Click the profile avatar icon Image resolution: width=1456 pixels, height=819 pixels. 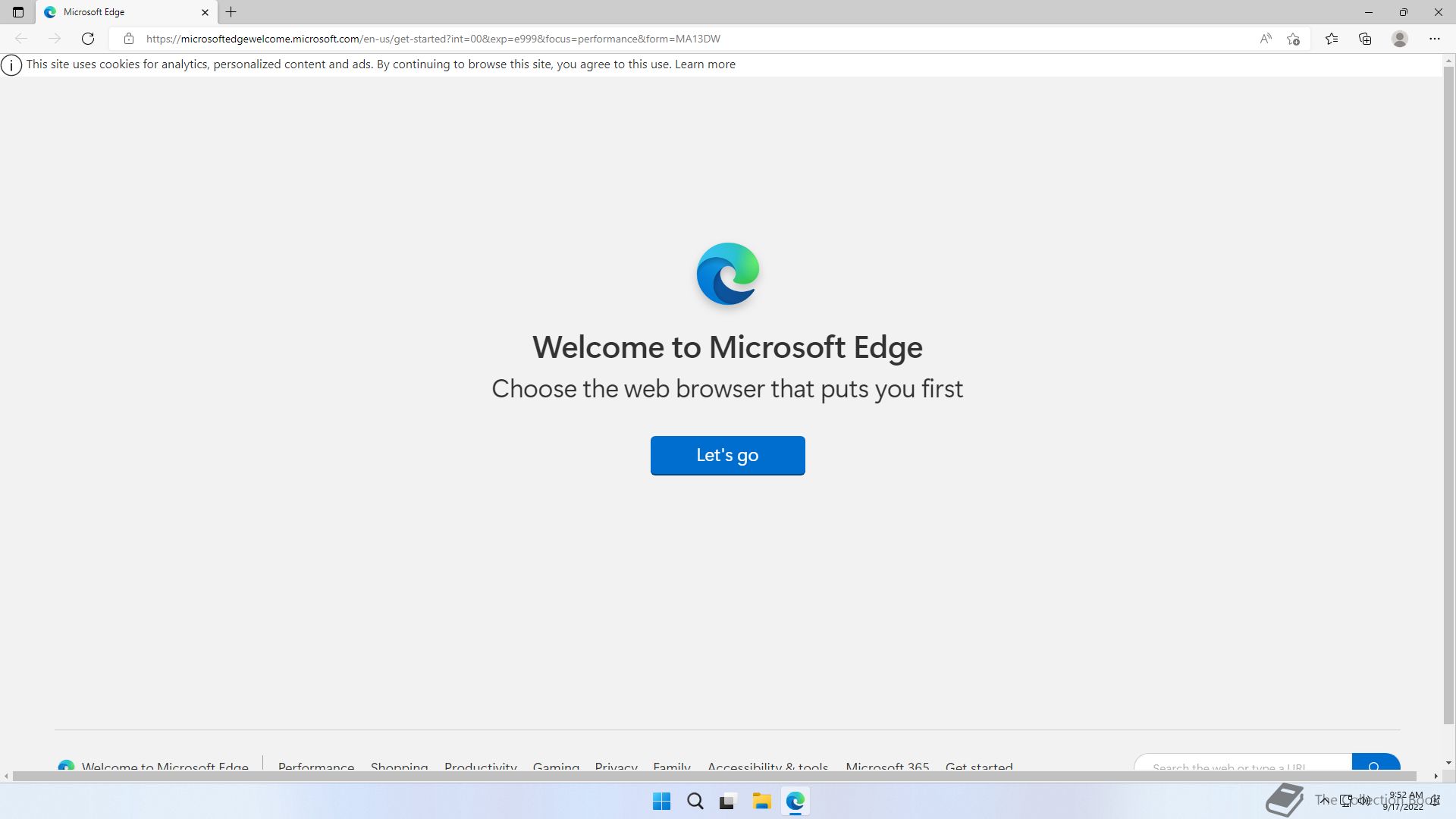(1400, 39)
